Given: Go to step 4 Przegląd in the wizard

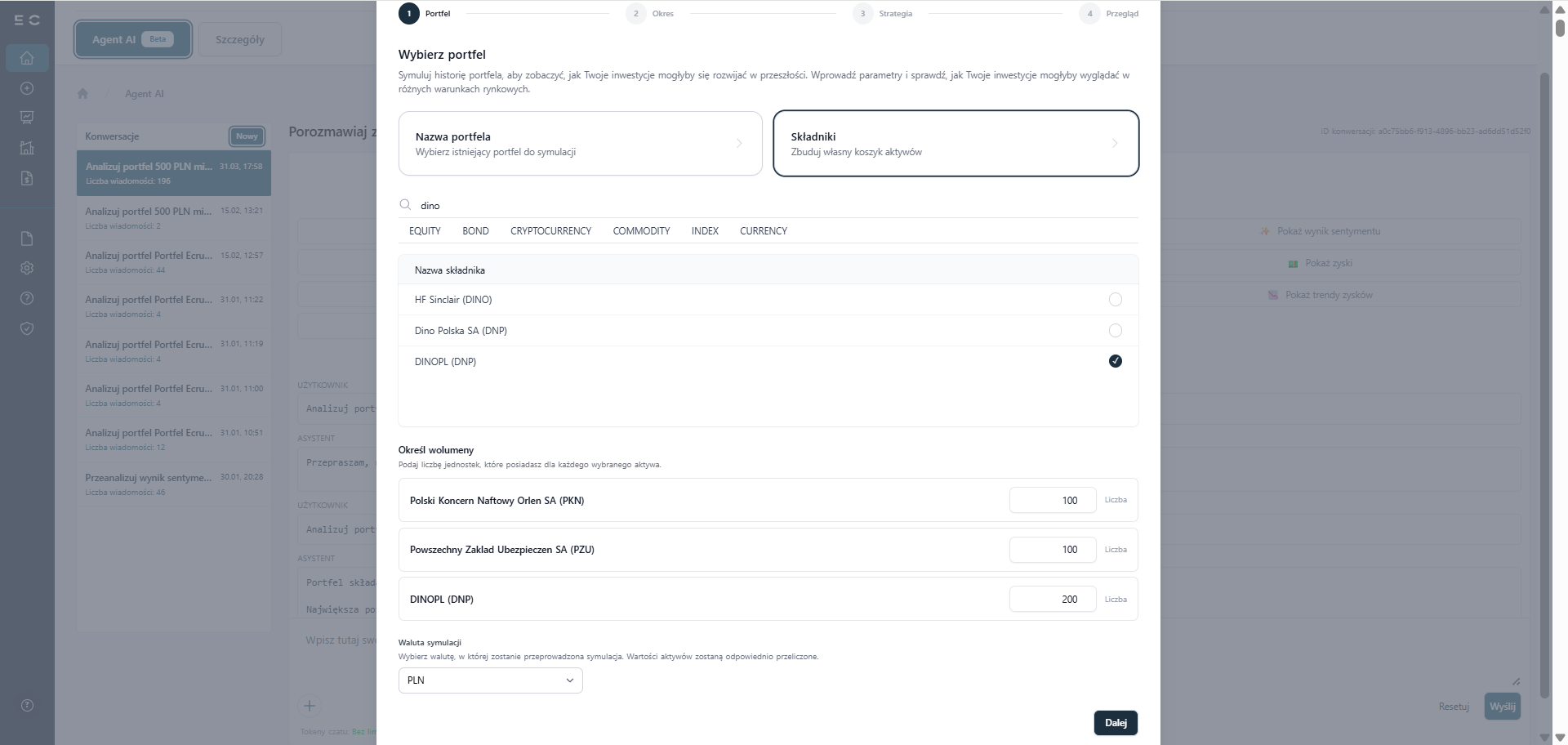Looking at the screenshot, I should (1109, 14).
